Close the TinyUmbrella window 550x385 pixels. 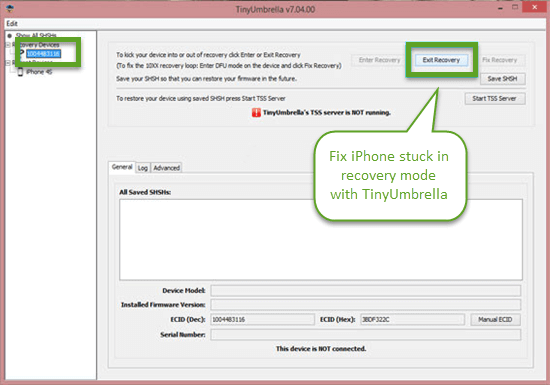[535, 7]
